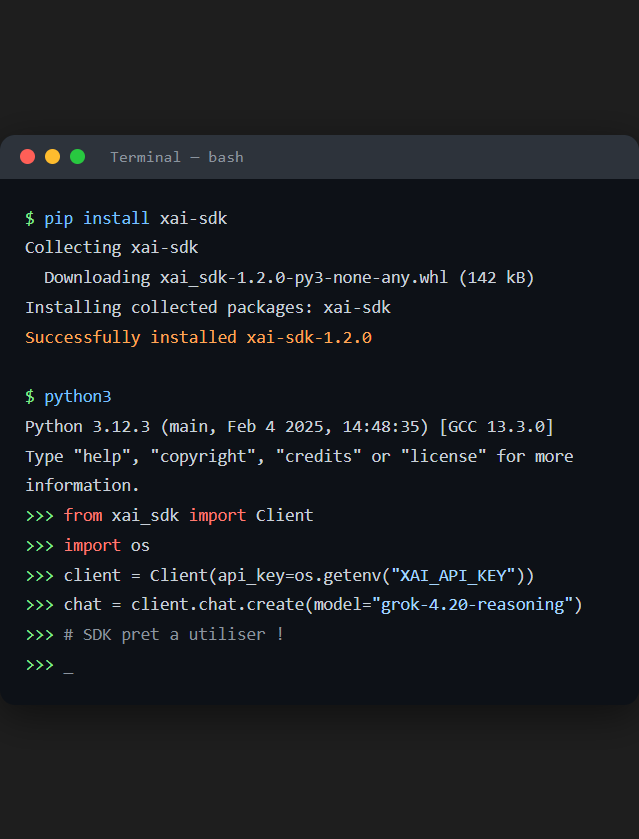Click the "XAI_API_KEY" string

click(x=453, y=575)
